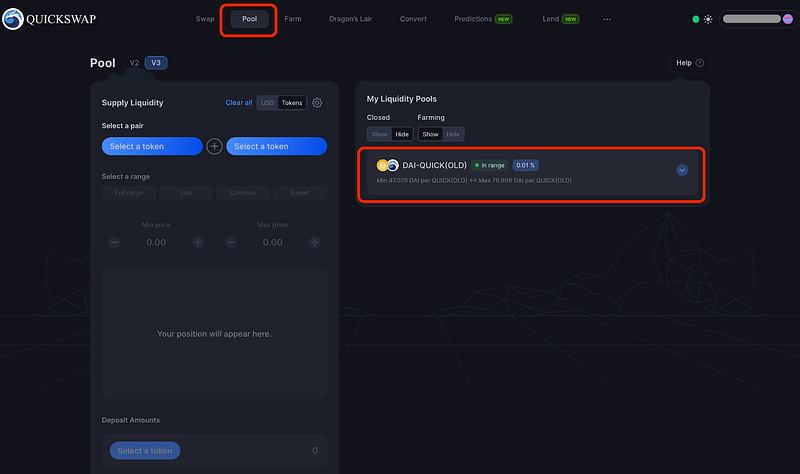
Task: Open the second Select a token dropdown
Action: pos(277,146)
